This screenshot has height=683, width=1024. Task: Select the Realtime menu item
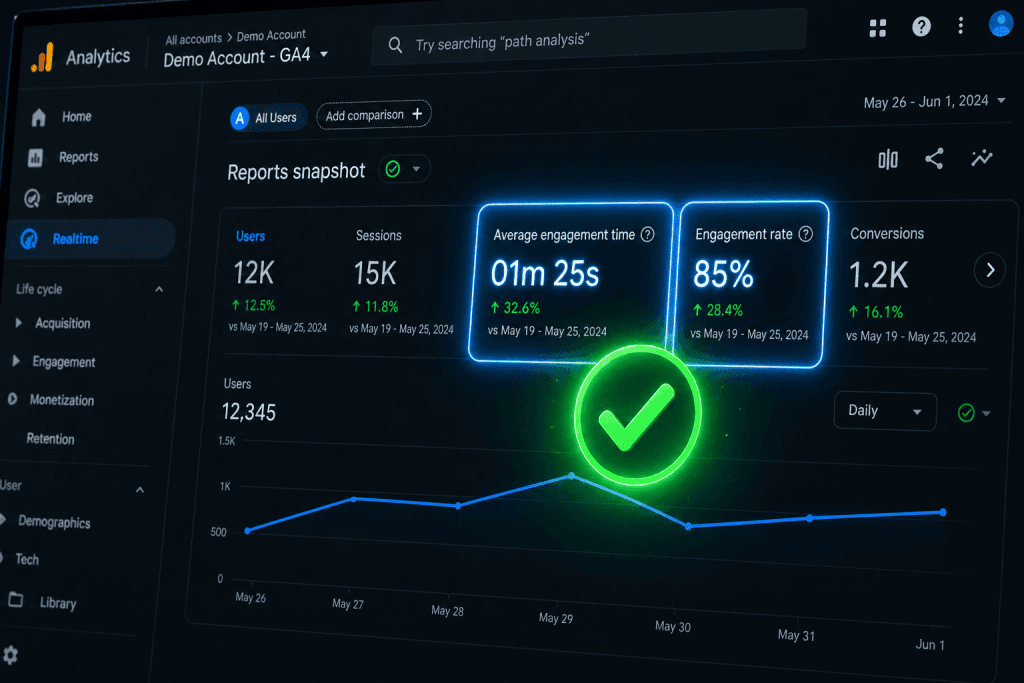point(91,239)
